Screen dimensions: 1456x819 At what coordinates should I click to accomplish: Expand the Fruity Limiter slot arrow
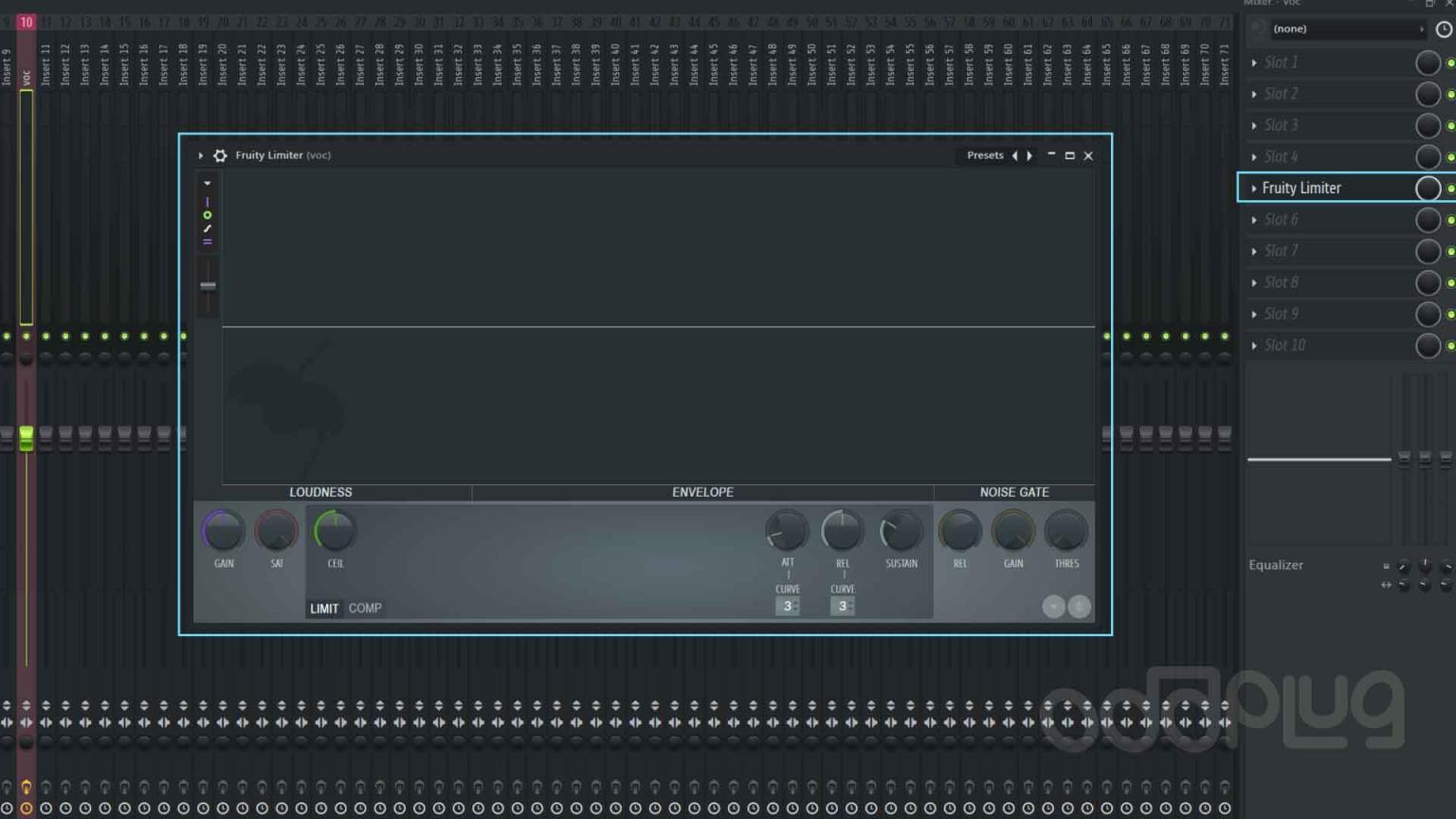click(x=1253, y=188)
